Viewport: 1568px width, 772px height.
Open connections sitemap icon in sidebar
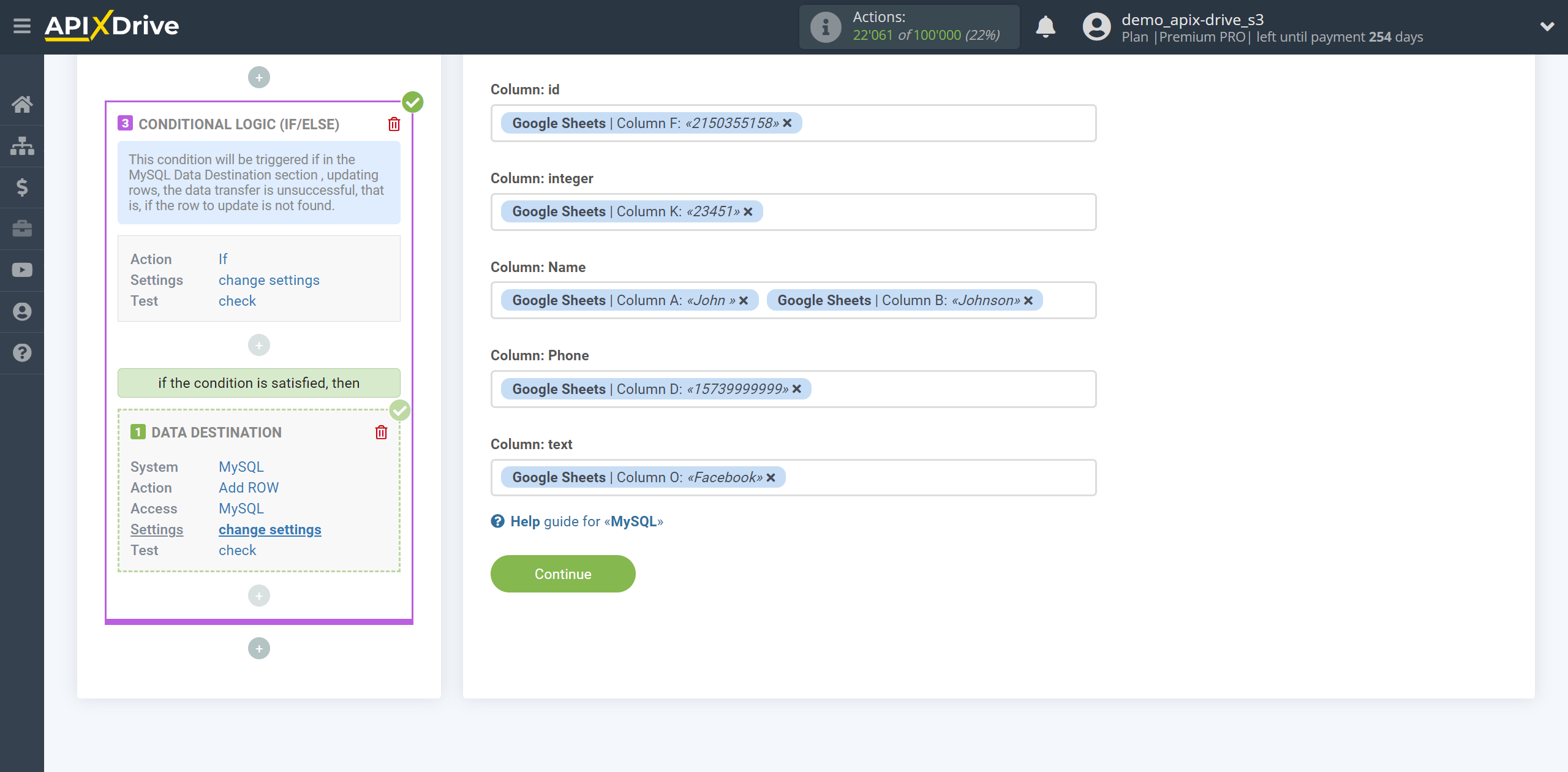click(x=22, y=146)
